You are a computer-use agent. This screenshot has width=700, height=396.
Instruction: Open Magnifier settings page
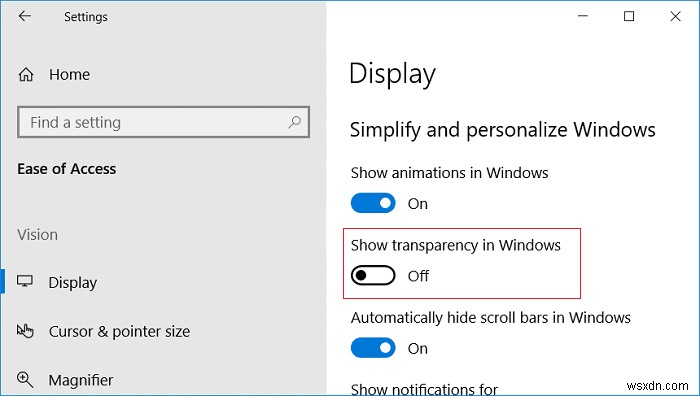(80, 380)
